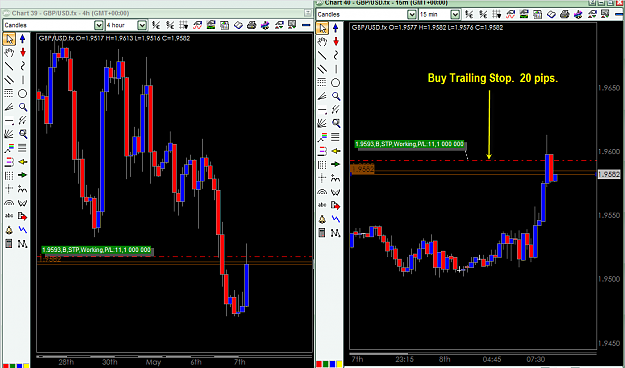This screenshot has width=625, height=368.
Task: Select the abc text tool in Chart 39
Action: [x=9, y=216]
